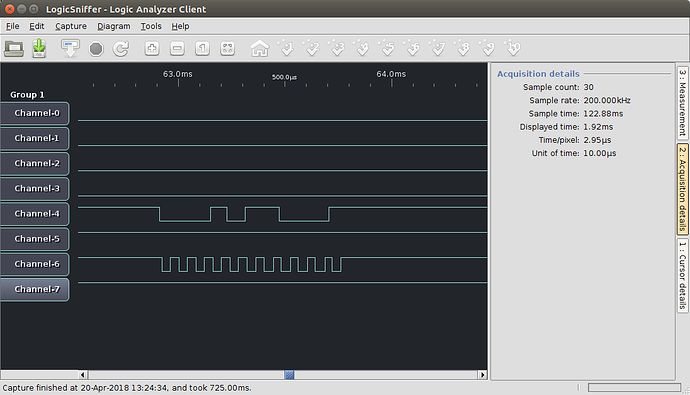Open the Diagram menu
Screen dimensions: 690x395
[x=114, y=26]
